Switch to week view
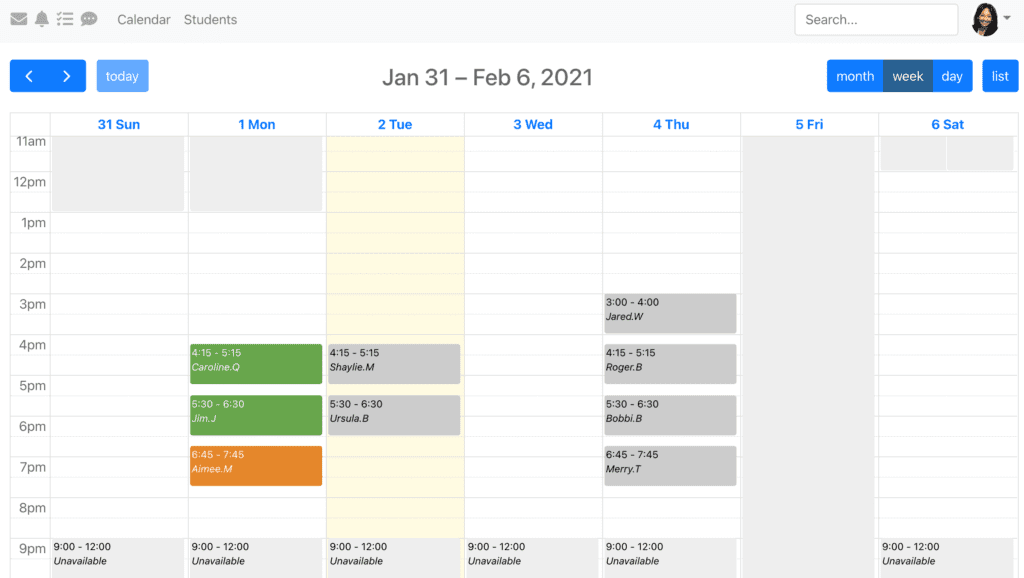 (x=907, y=76)
